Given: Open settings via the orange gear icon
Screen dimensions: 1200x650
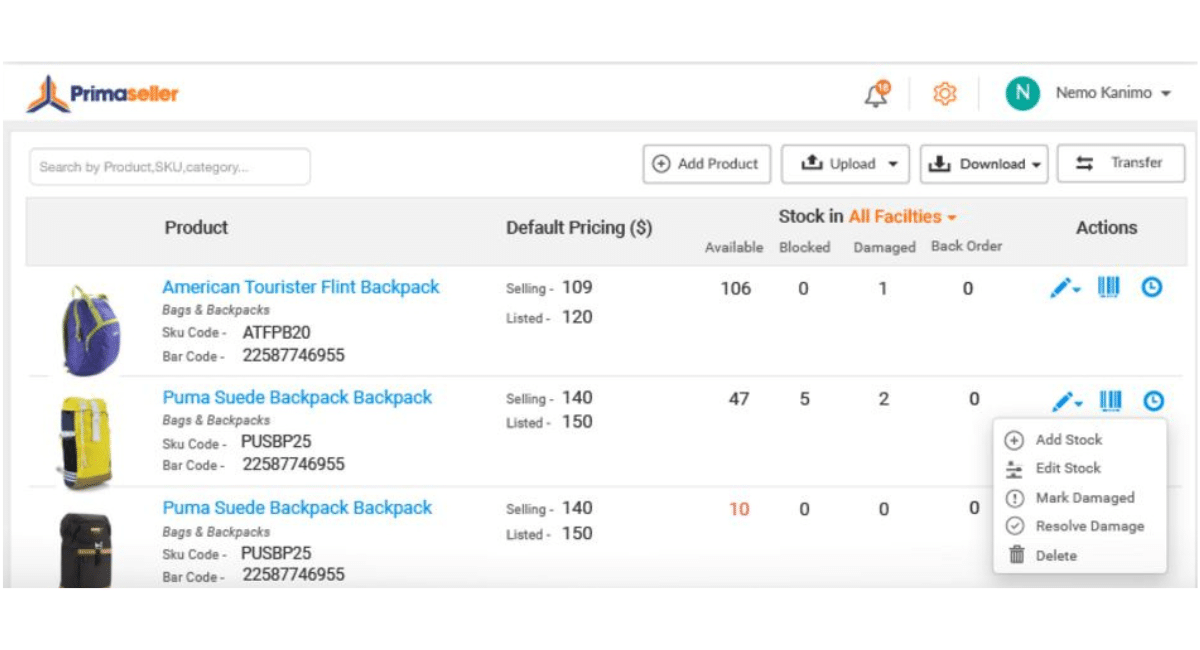Looking at the screenshot, I should point(944,93).
